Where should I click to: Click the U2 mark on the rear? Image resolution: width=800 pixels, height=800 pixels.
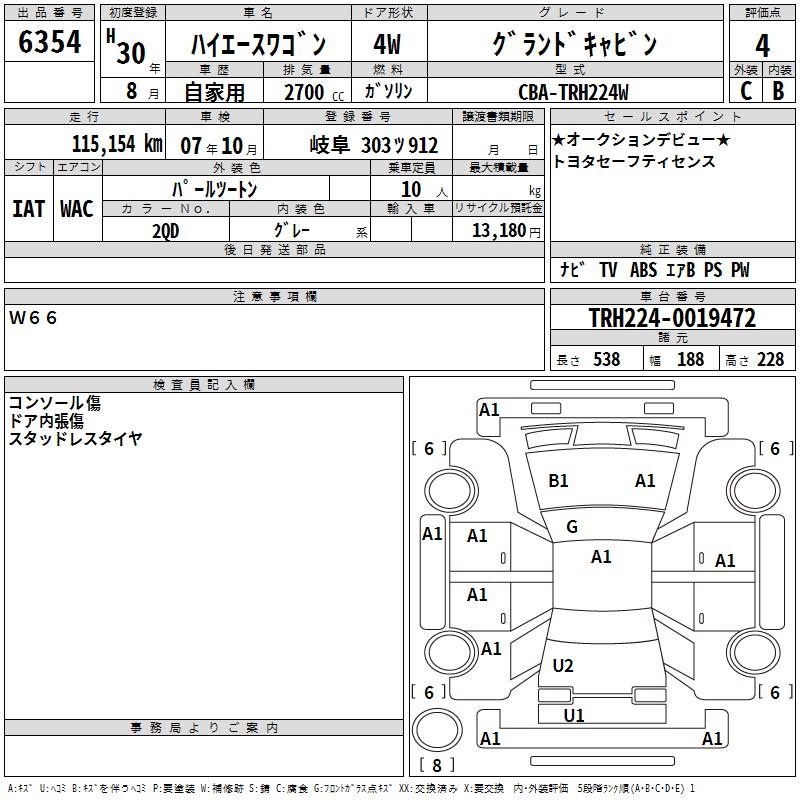[x=563, y=666]
